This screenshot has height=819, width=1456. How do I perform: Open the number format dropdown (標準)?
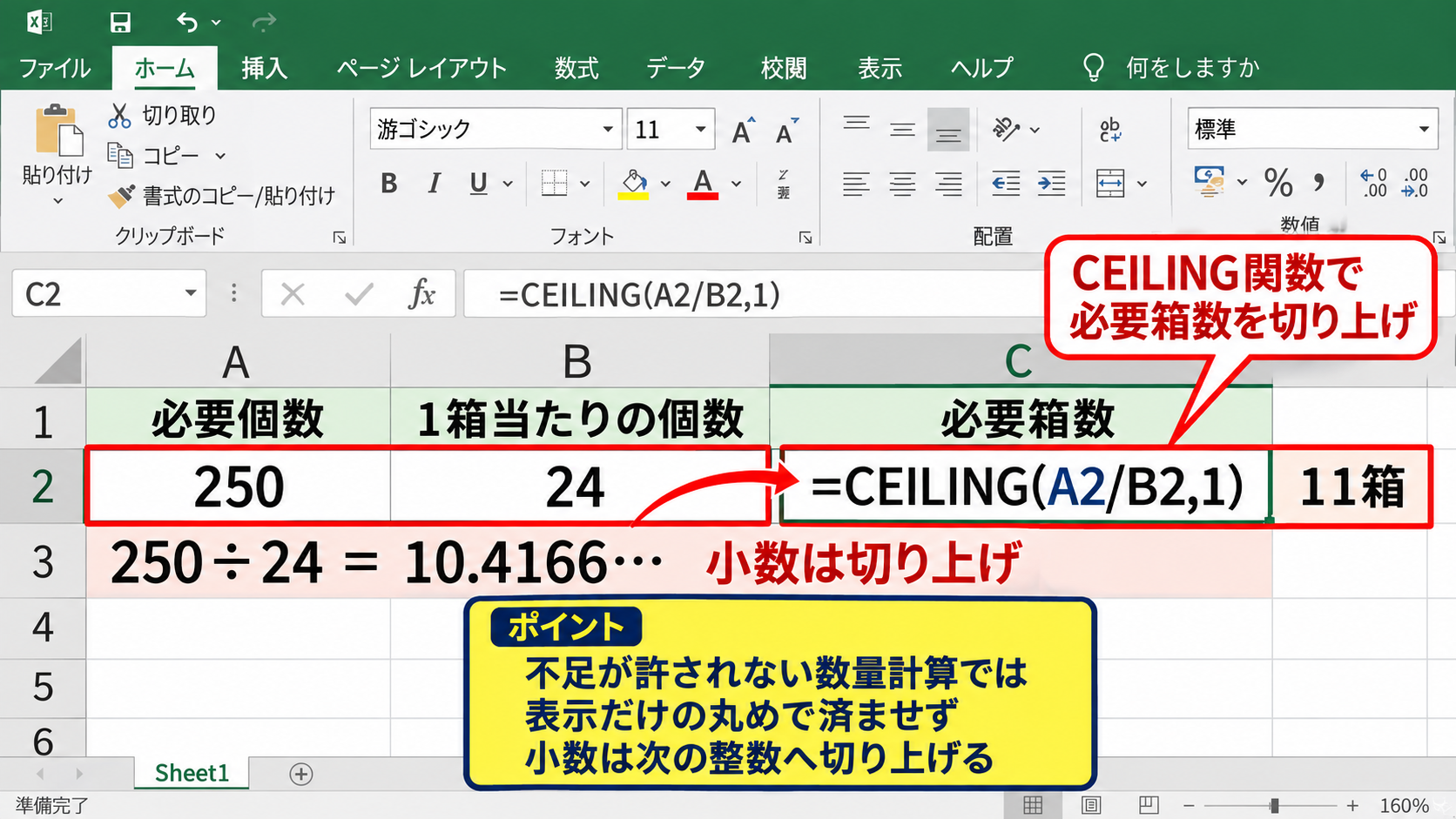(x=1424, y=130)
